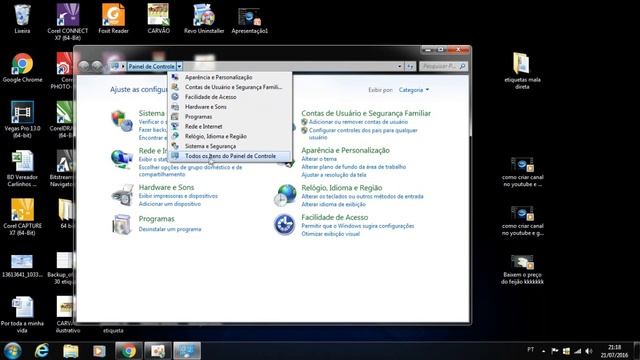Open Windows Explorer folder on taskbar
Viewport: 640px width, 360px height.
[71, 351]
